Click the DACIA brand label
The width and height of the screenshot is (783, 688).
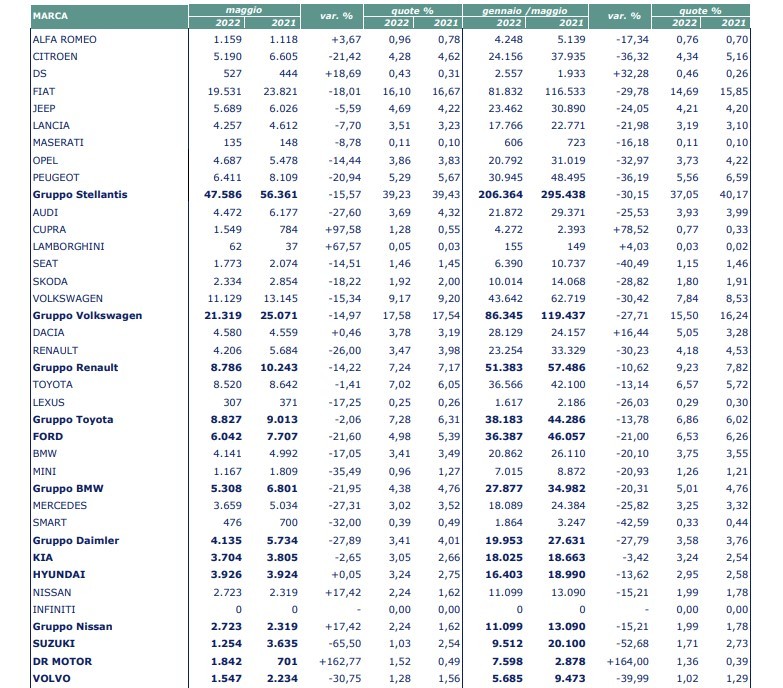48,332
